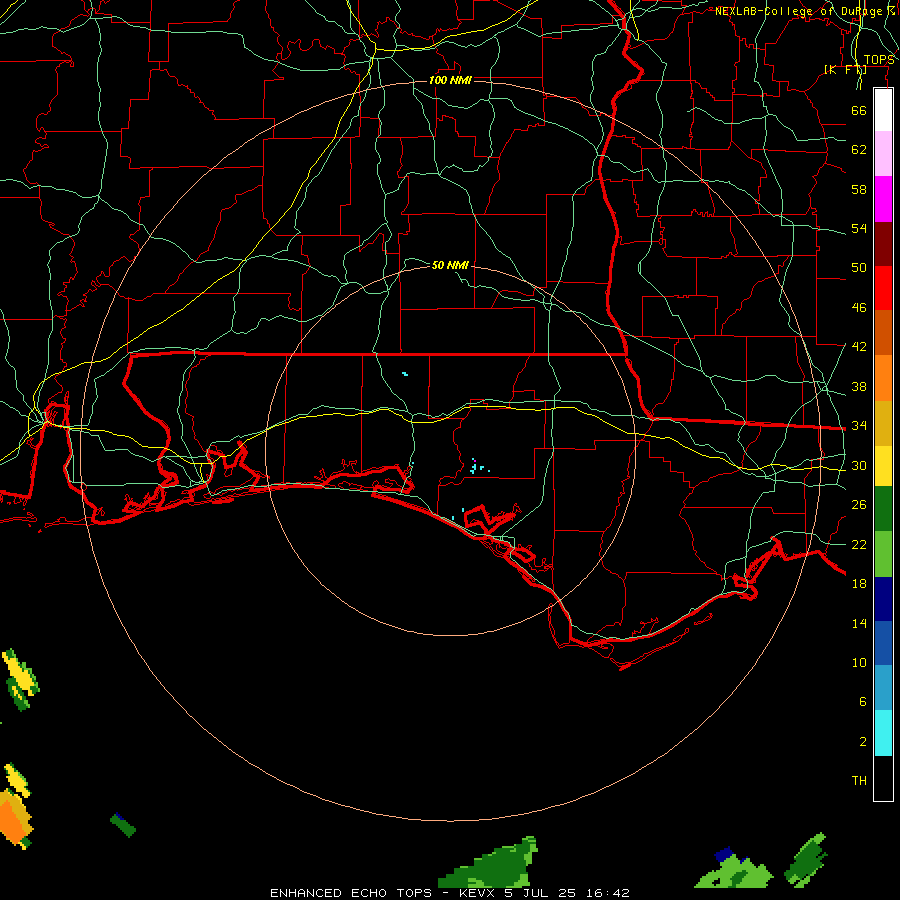Click the black TH legend swatch
The image size is (900, 900).
pyautogui.click(x=883, y=778)
